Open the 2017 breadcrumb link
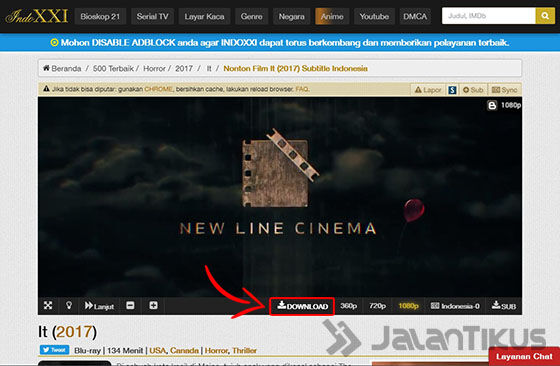The image size is (560, 366). [184, 68]
